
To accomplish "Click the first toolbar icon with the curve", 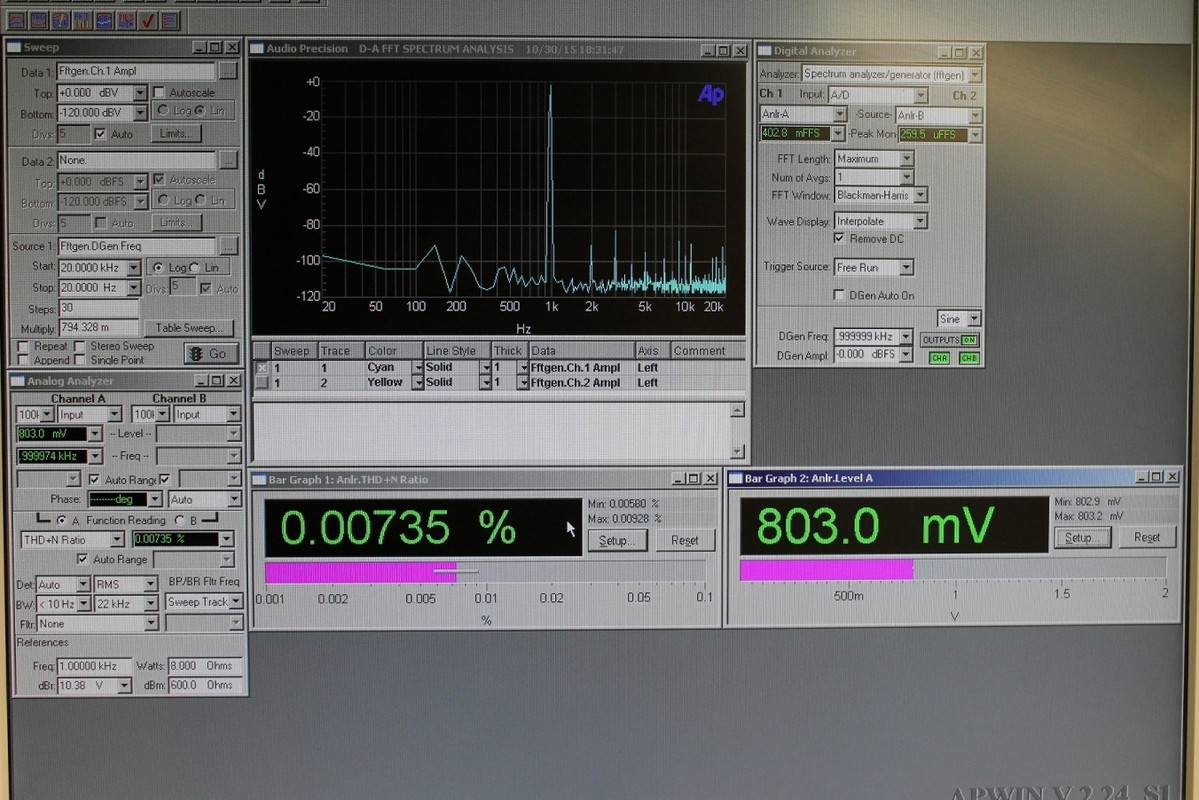I will point(16,20).
